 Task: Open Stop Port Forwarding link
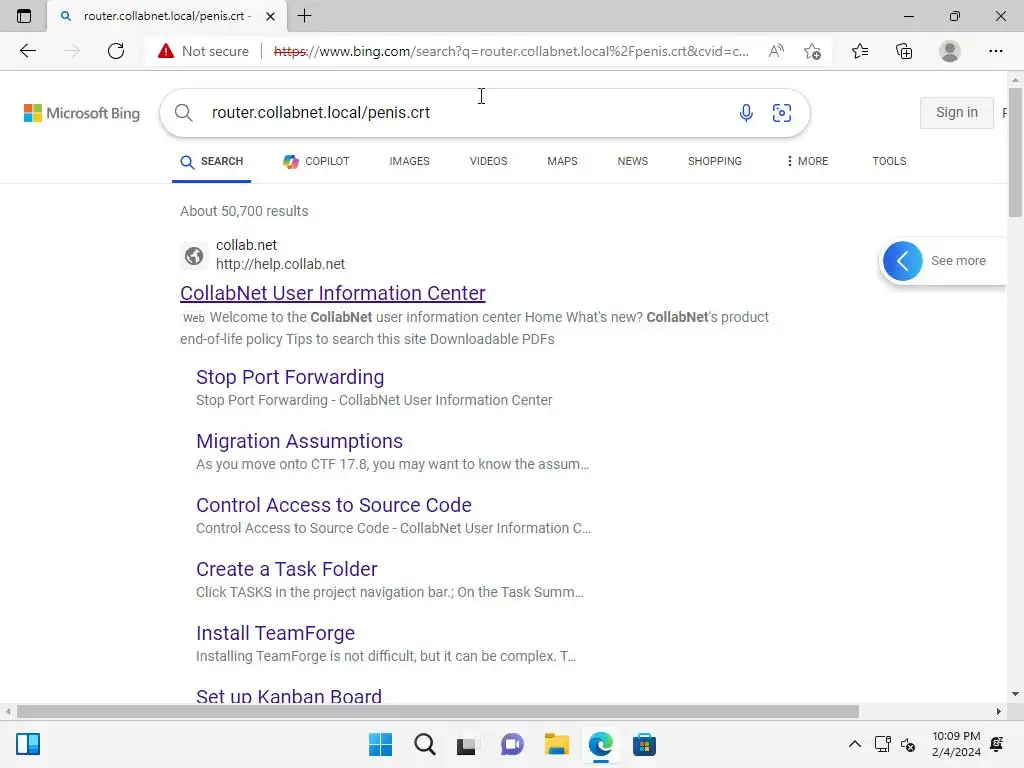coord(290,377)
